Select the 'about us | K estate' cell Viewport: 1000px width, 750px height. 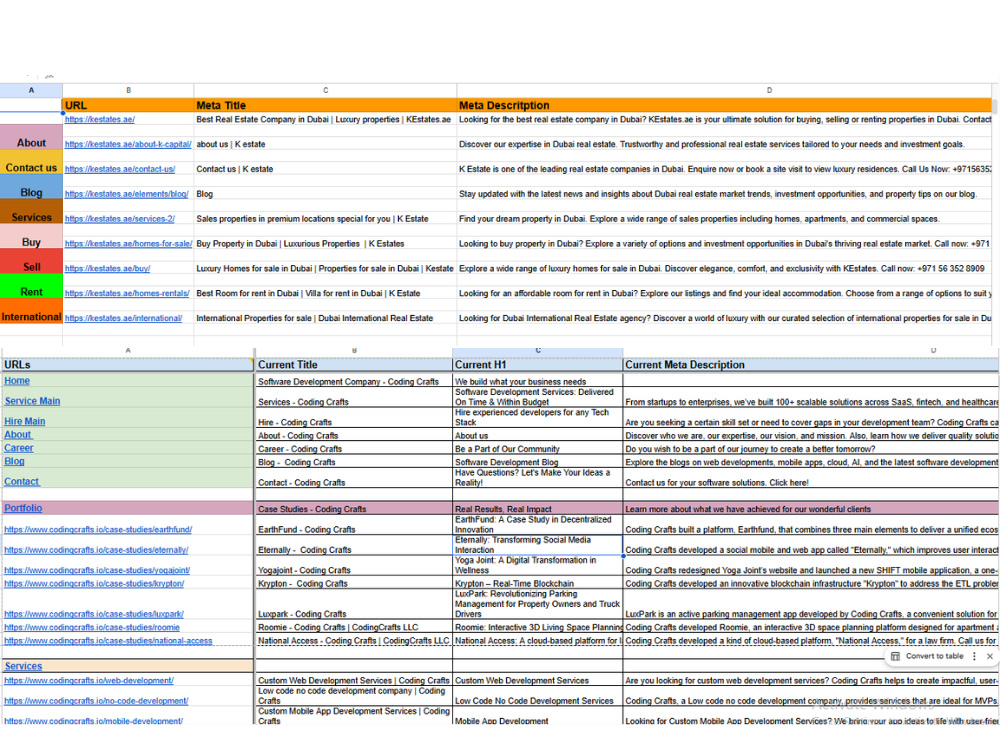pyautogui.click(x=325, y=144)
